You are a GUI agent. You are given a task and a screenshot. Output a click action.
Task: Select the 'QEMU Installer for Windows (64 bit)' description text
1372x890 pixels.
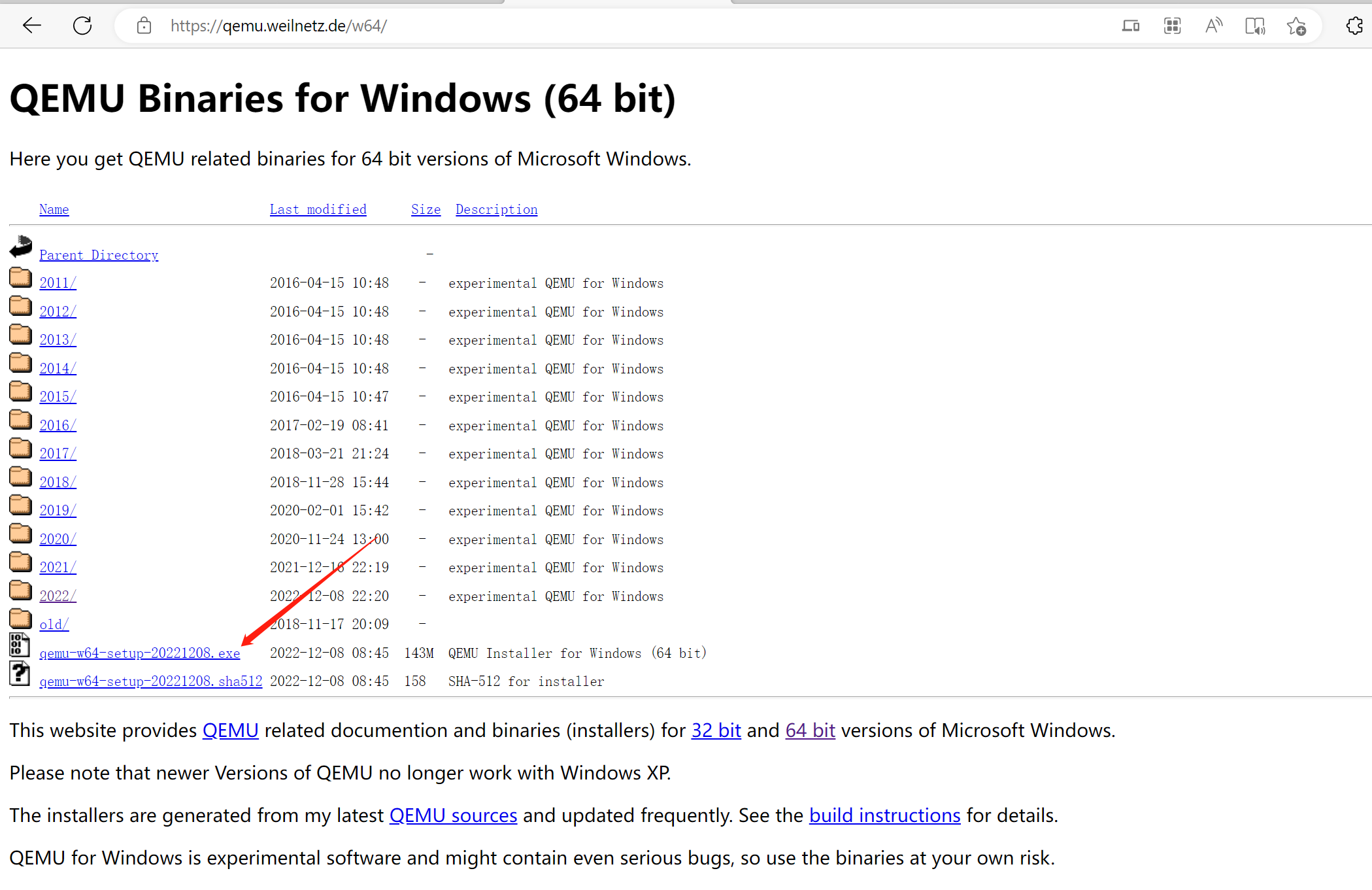pos(577,653)
